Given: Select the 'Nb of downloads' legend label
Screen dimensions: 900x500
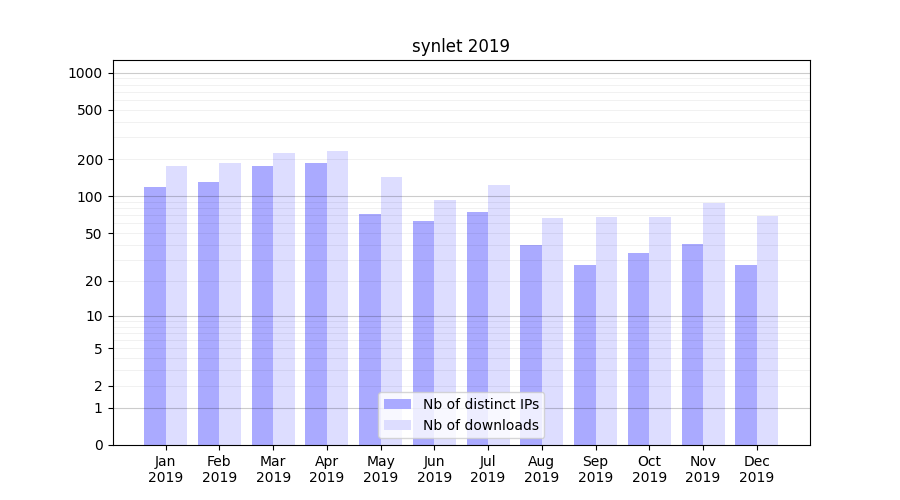Looking at the screenshot, I should [x=480, y=425].
